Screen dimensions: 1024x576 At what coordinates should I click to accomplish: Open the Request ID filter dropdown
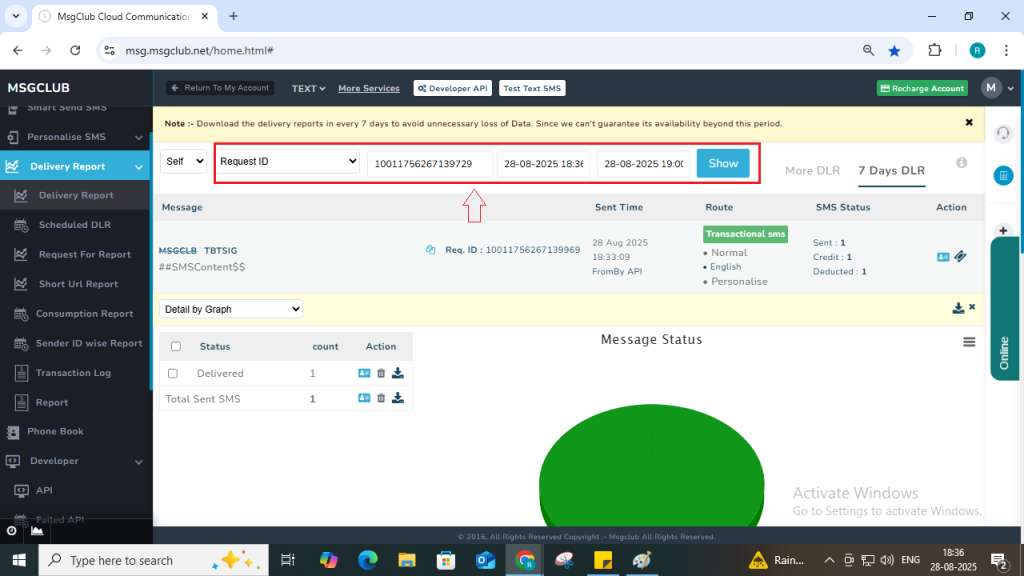click(x=288, y=161)
